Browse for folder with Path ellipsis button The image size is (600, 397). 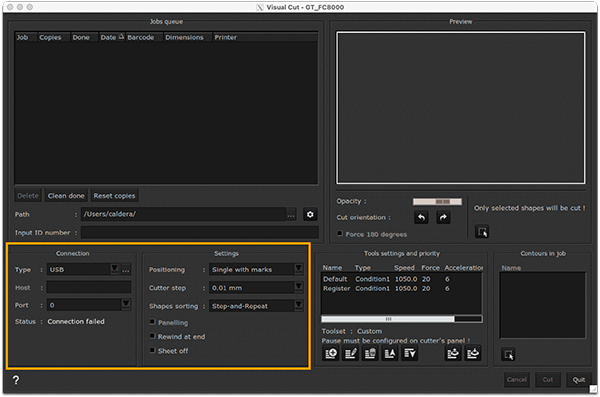pyautogui.click(x=291, y=214)
